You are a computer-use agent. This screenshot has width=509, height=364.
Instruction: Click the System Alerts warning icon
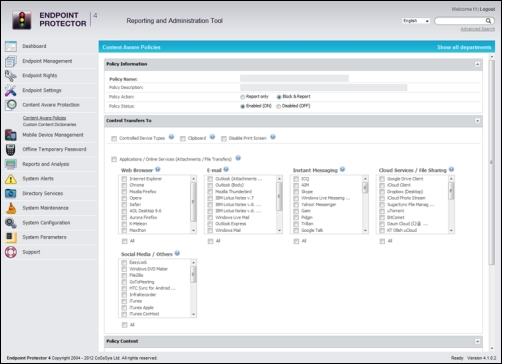pyautogui.click(x=11, y=179)
